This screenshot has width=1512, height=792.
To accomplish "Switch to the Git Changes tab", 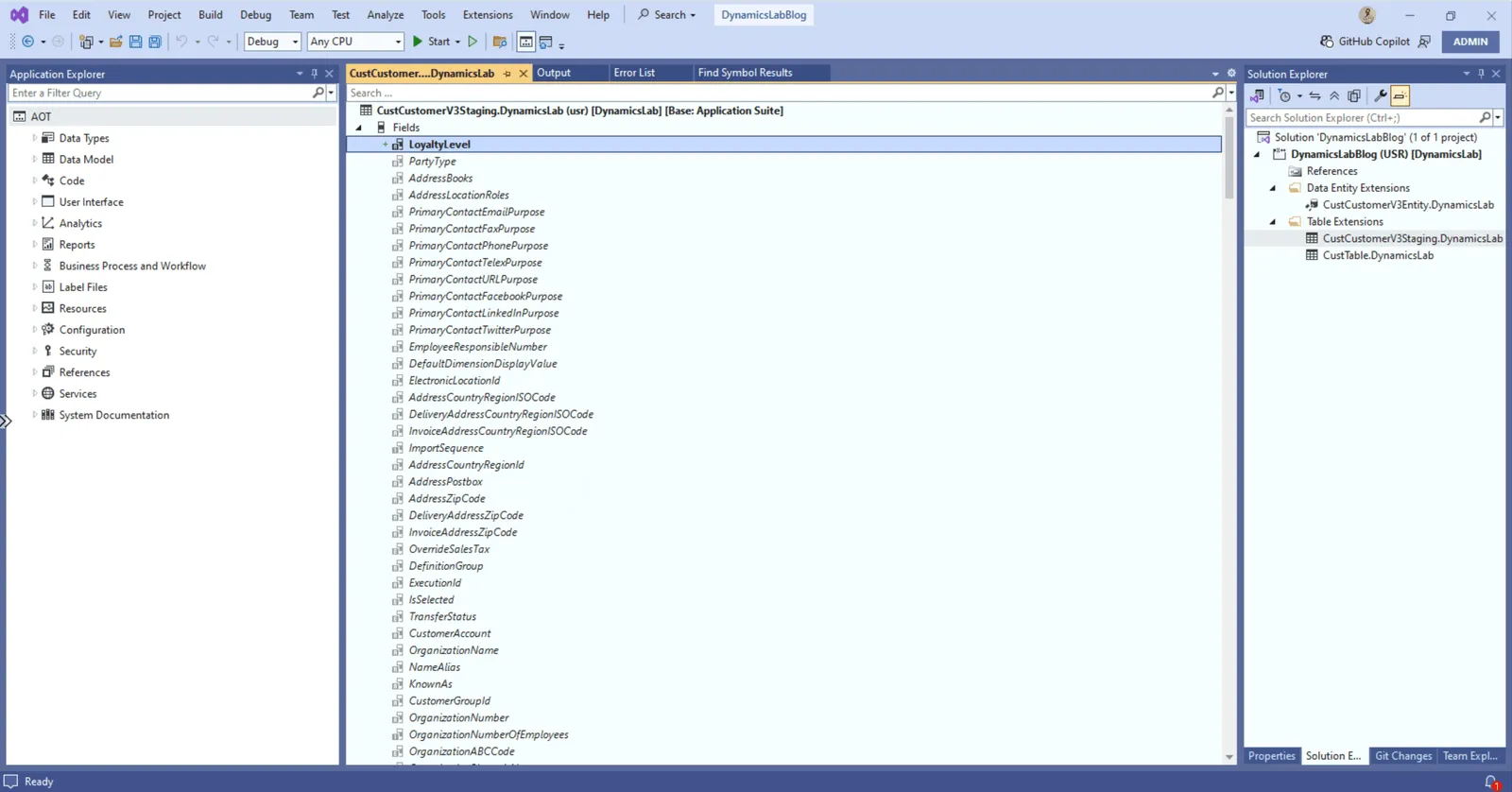I will 1403,756.
